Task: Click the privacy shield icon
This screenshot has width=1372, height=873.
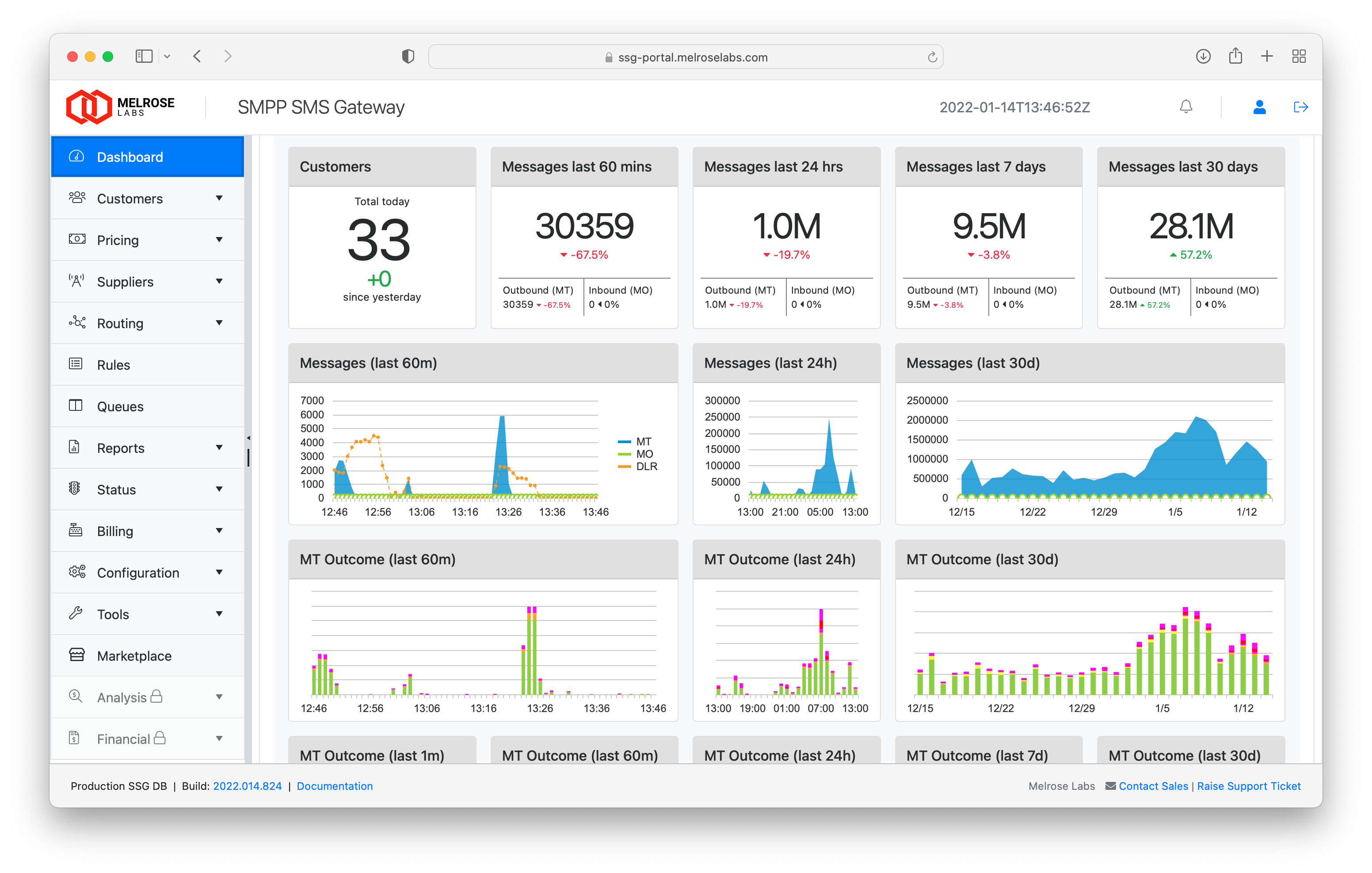Action: [x=408, y=57]
